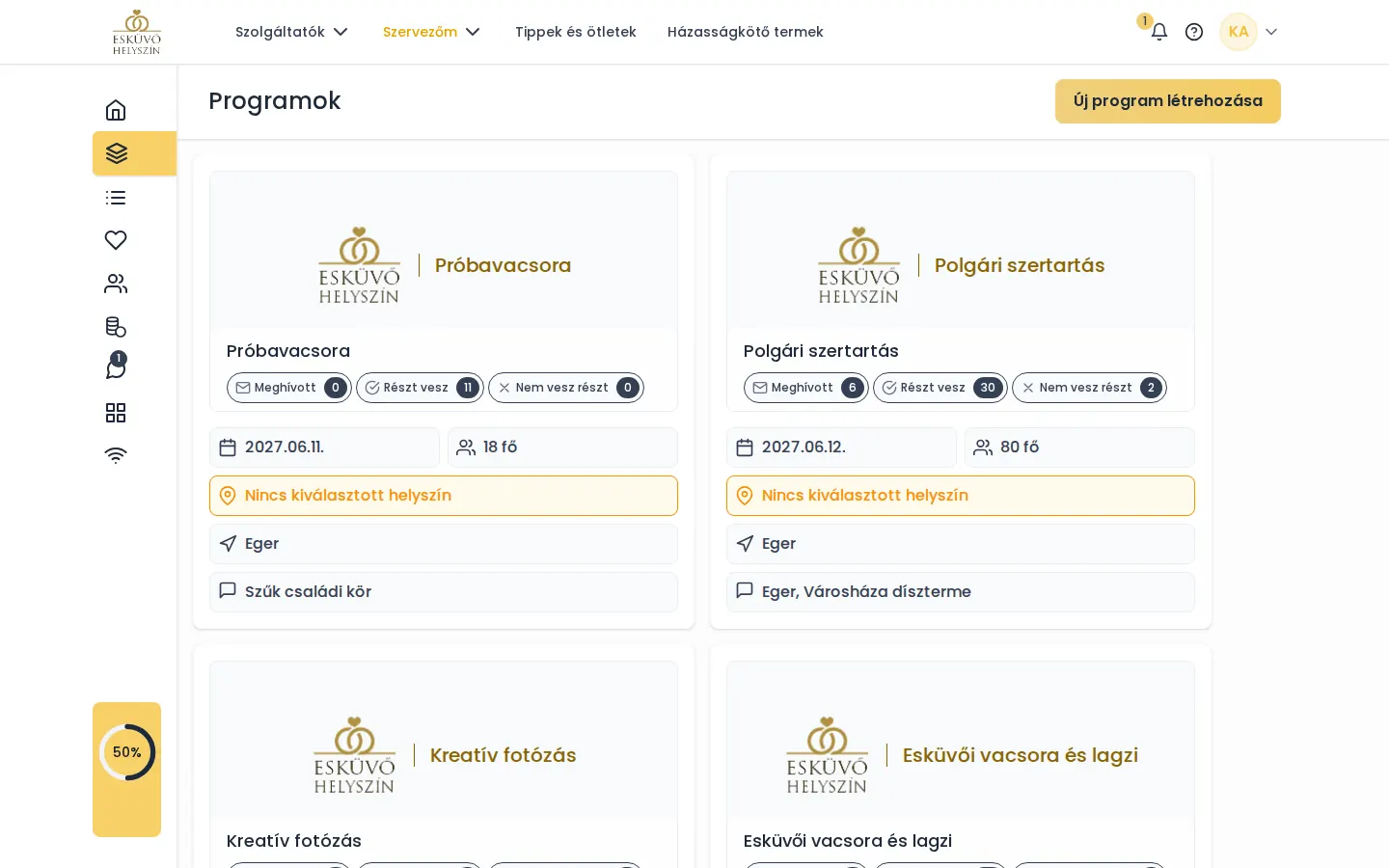Open the Polgári szertartás card banner image

point(961,250)
